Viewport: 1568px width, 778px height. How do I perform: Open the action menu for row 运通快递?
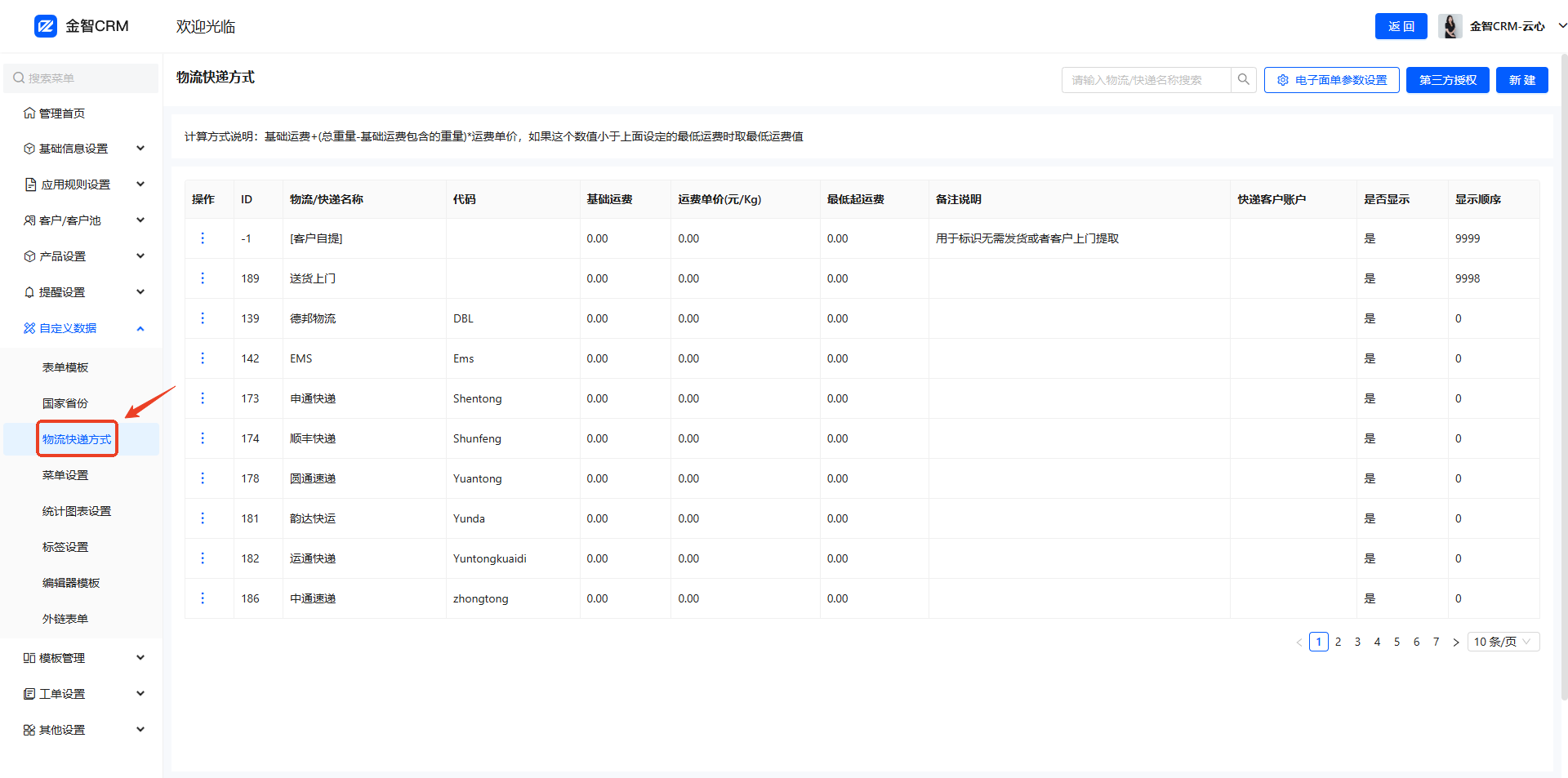tap(203, 558)
